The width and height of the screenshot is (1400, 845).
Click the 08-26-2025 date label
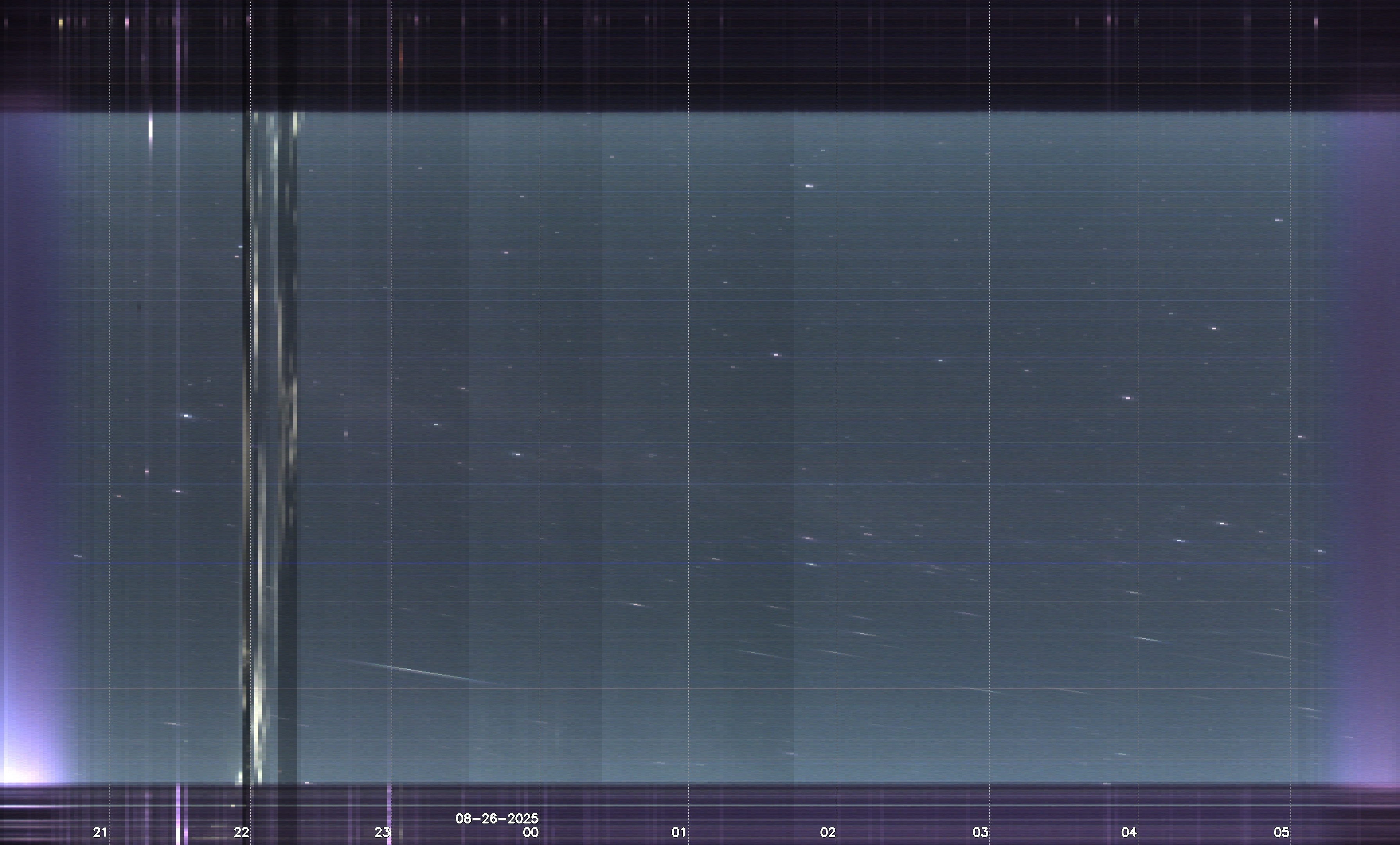pos(497,818)
